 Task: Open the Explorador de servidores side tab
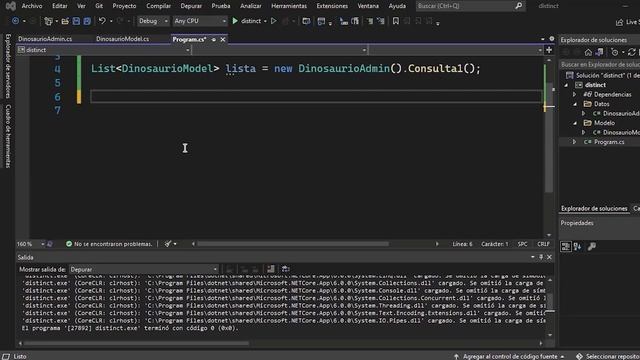pos(8,66)
